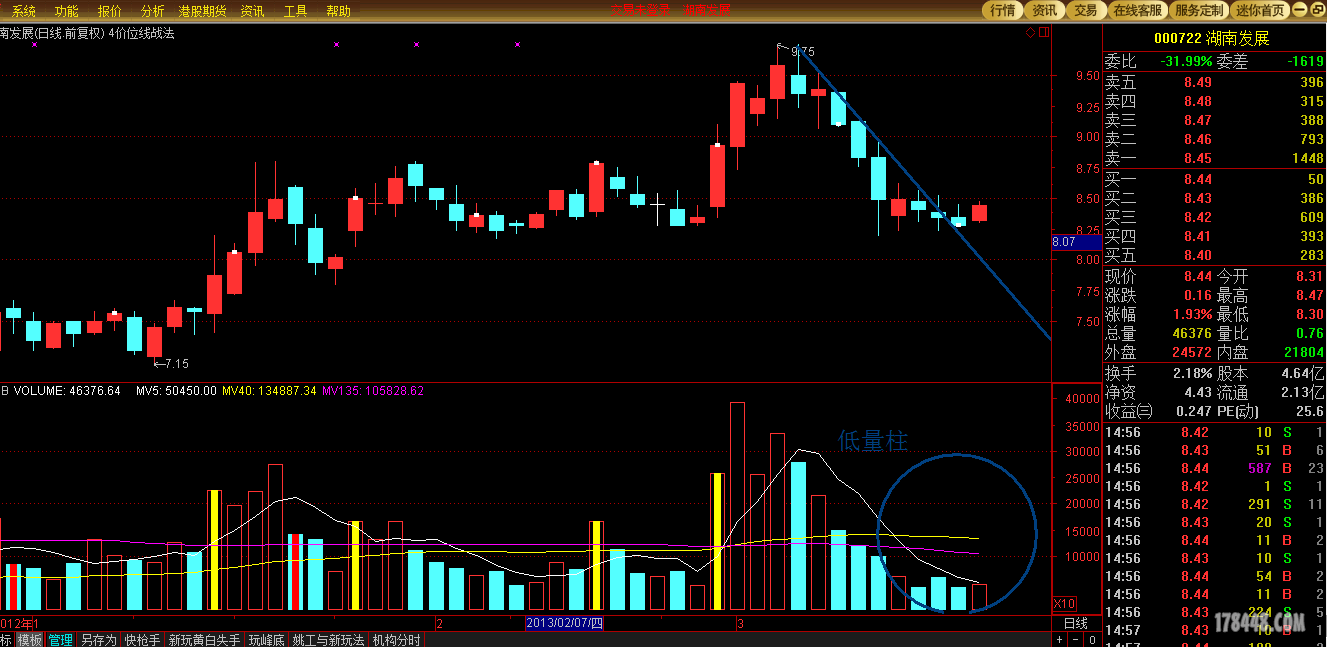Click the red split-panel icon above the price axis
This screenshot has height=647, width=1327.
point(1044,32)
